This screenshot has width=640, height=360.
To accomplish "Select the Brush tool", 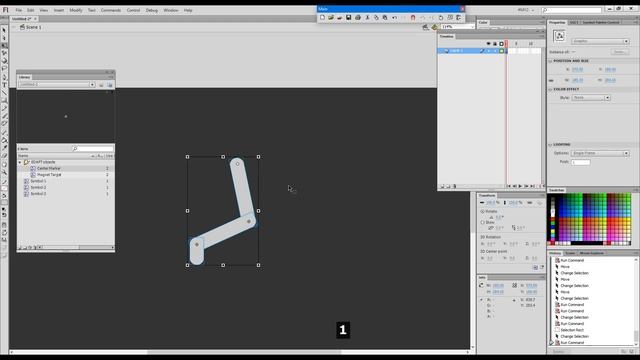I will point(4,116).
